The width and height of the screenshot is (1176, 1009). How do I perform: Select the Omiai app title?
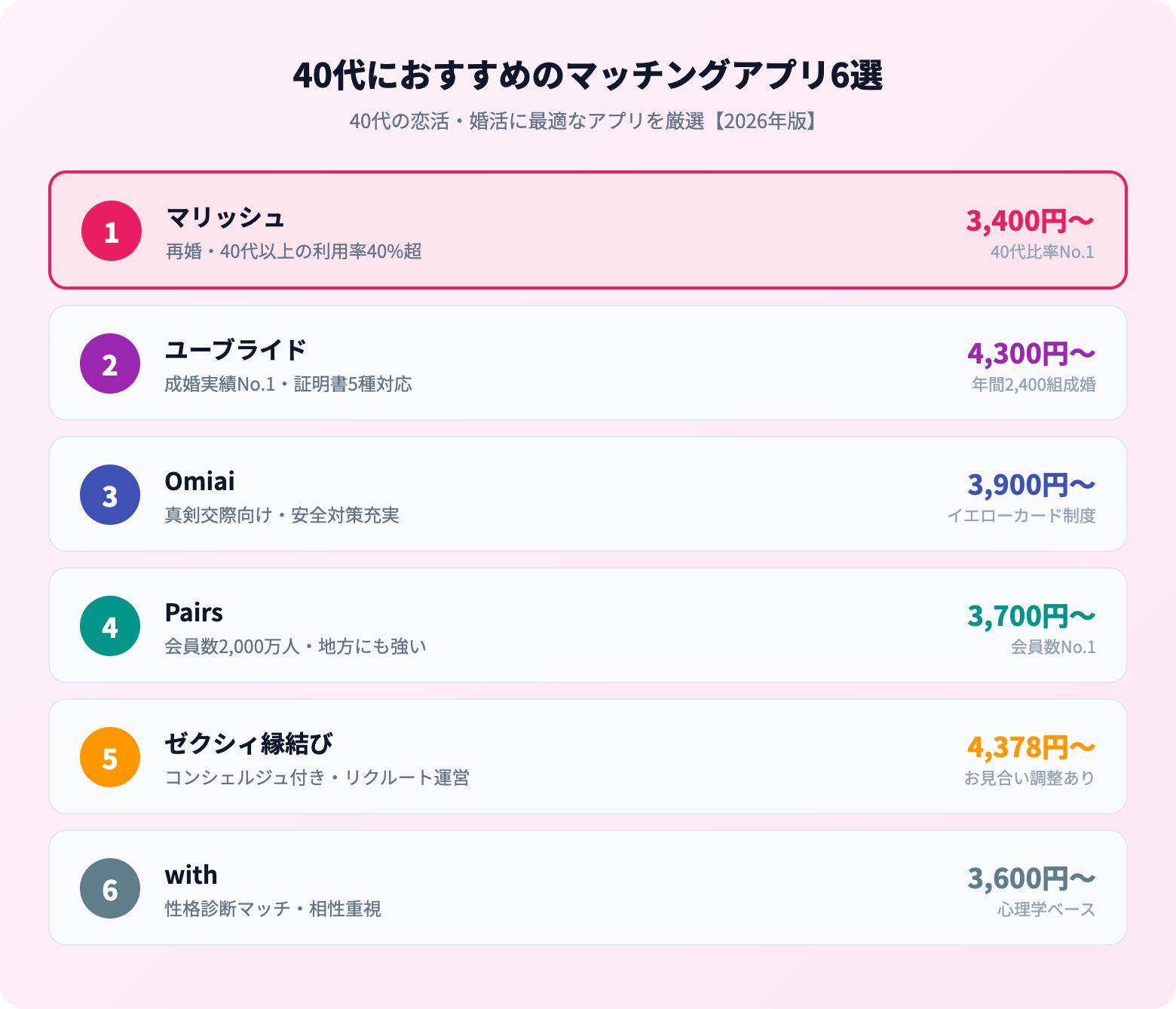[200, 481]
